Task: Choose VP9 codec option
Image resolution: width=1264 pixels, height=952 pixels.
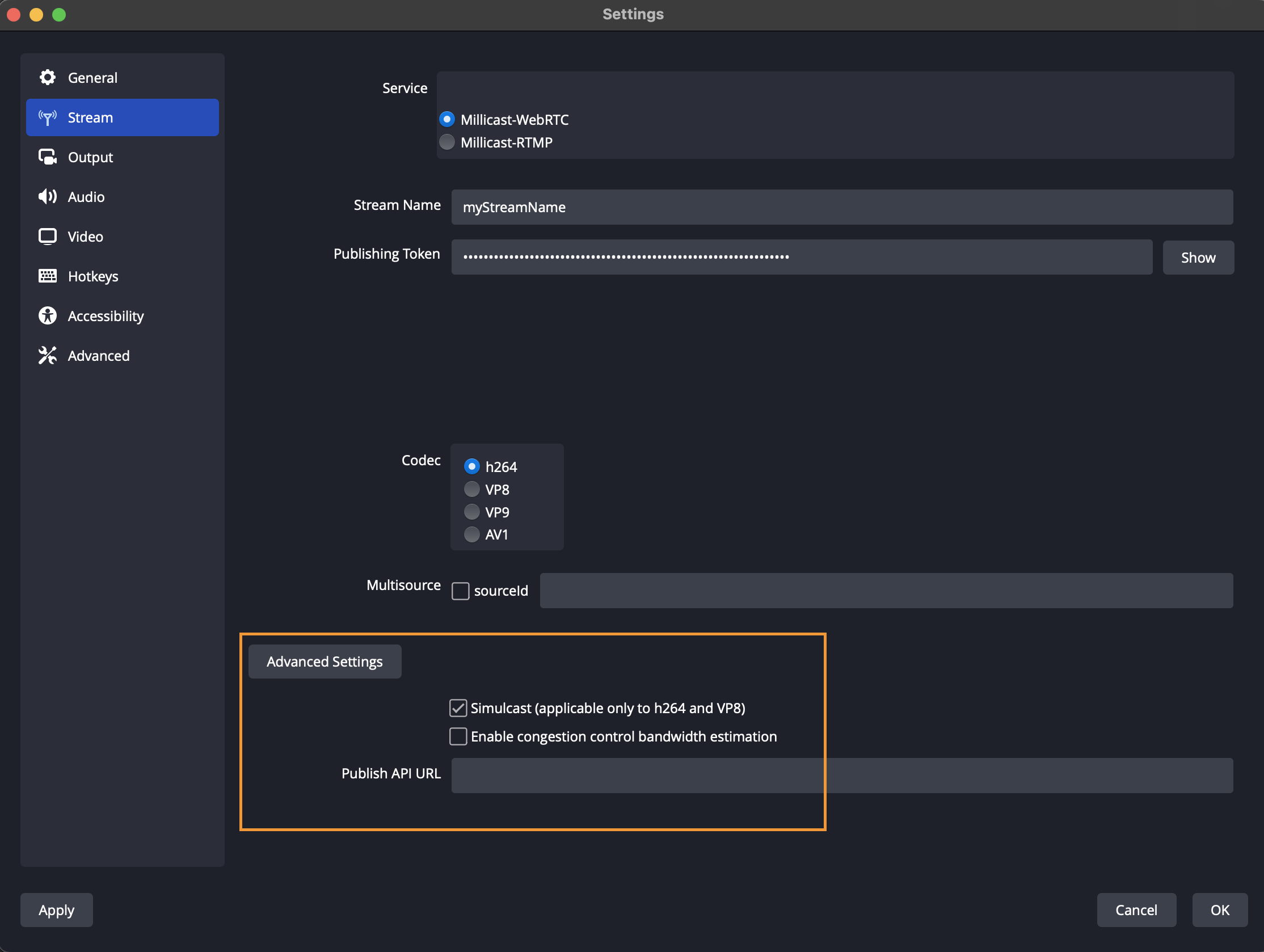Action: click(471, 511)
